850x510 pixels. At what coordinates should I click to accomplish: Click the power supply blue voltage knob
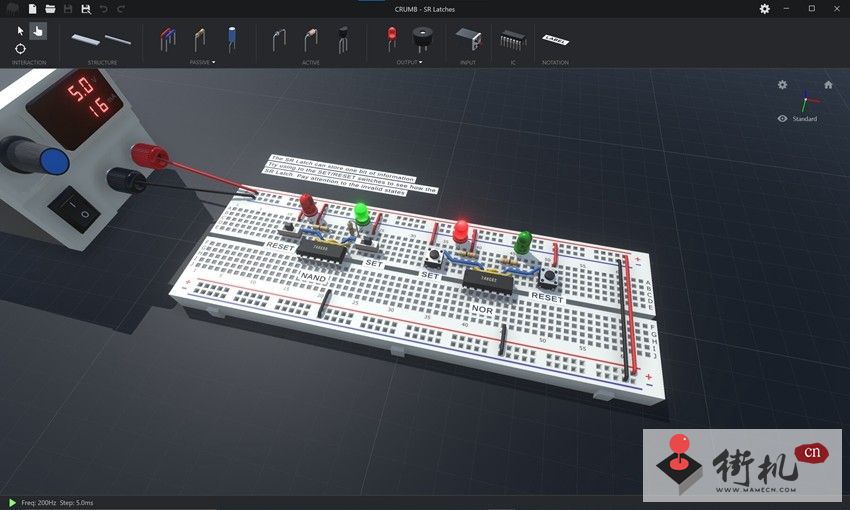click(54, 162)
